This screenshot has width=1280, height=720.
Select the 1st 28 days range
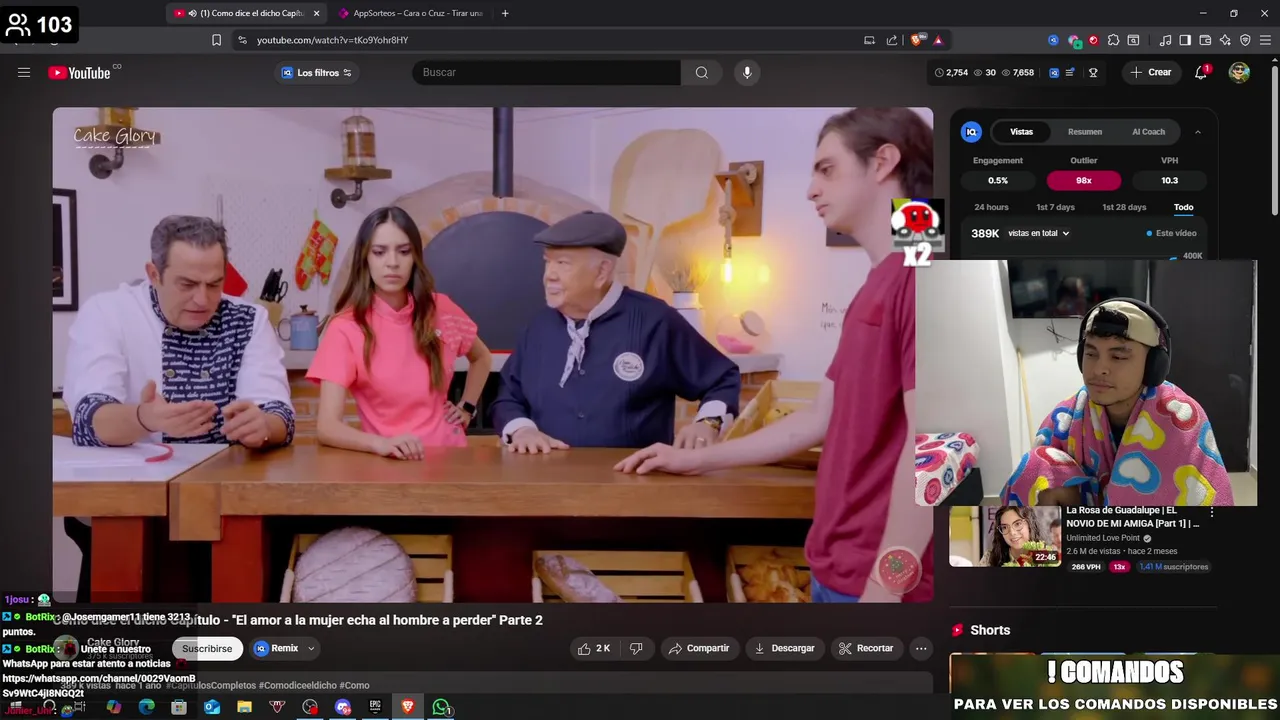[1124, 207]
